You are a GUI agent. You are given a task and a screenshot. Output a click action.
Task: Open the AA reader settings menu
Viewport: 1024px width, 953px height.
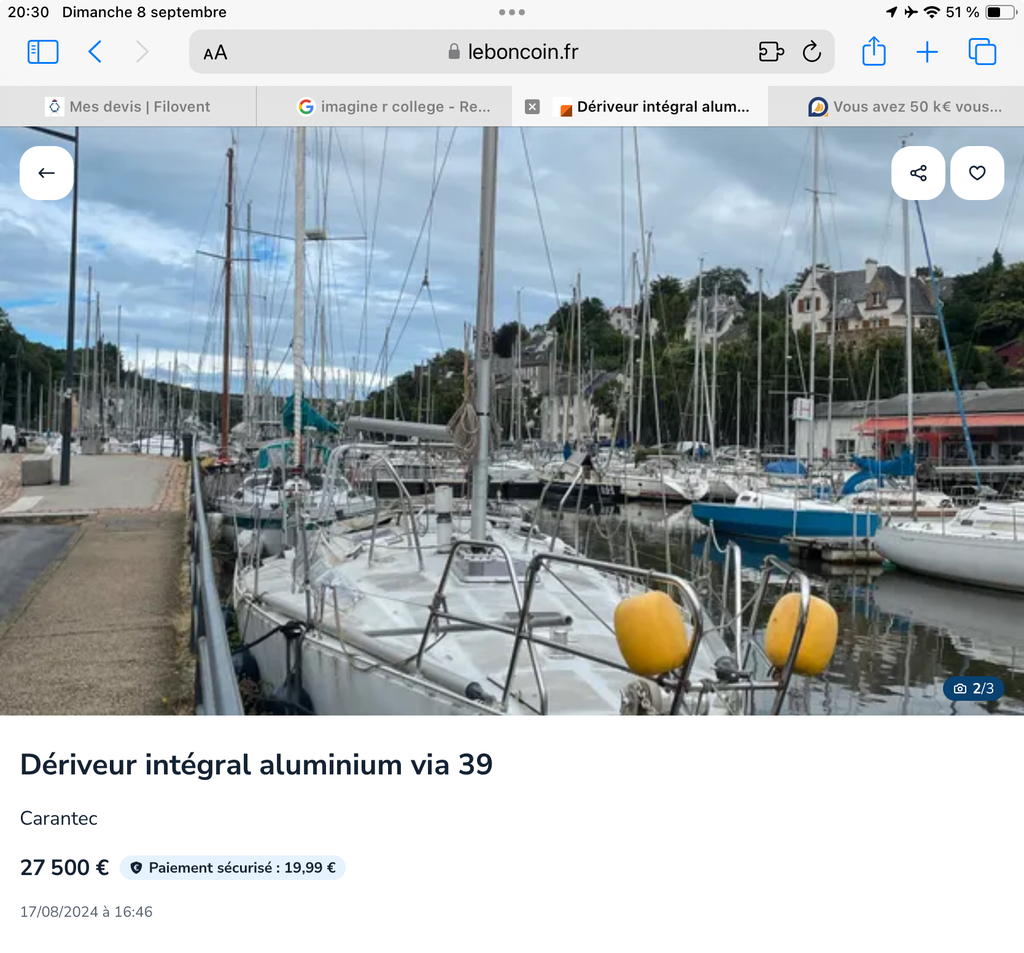click(215, 53)
